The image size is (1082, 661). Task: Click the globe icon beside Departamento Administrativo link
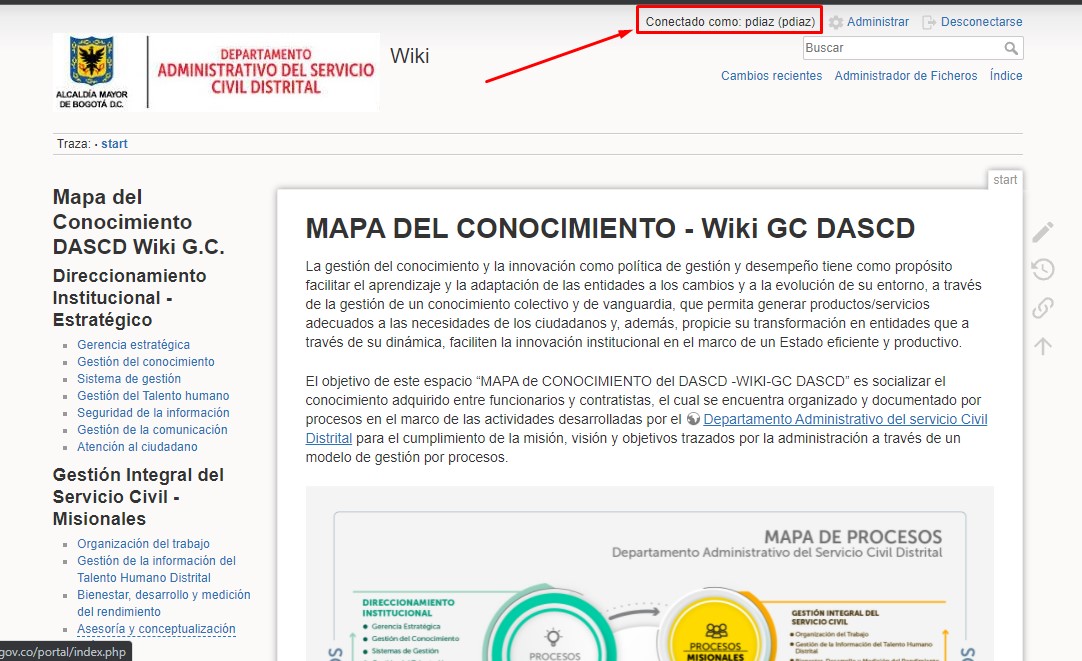point(694,419)
